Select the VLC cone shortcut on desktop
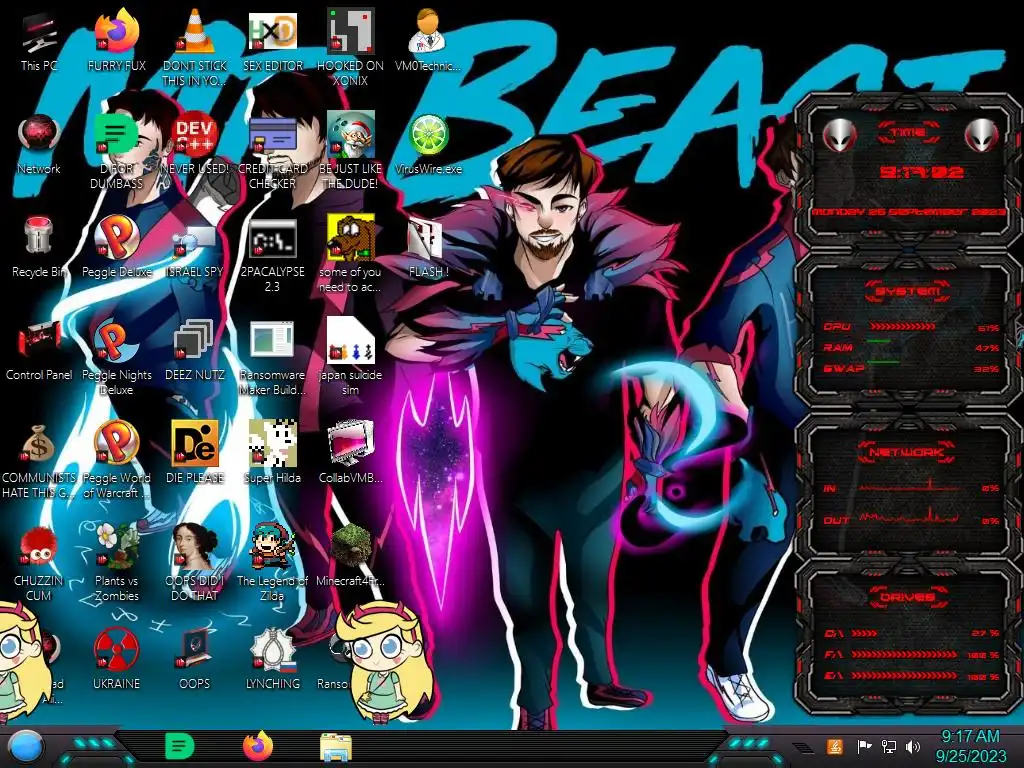Image resolution: width=1024 pixels, height=768 pixels. (x=194, y=48)
